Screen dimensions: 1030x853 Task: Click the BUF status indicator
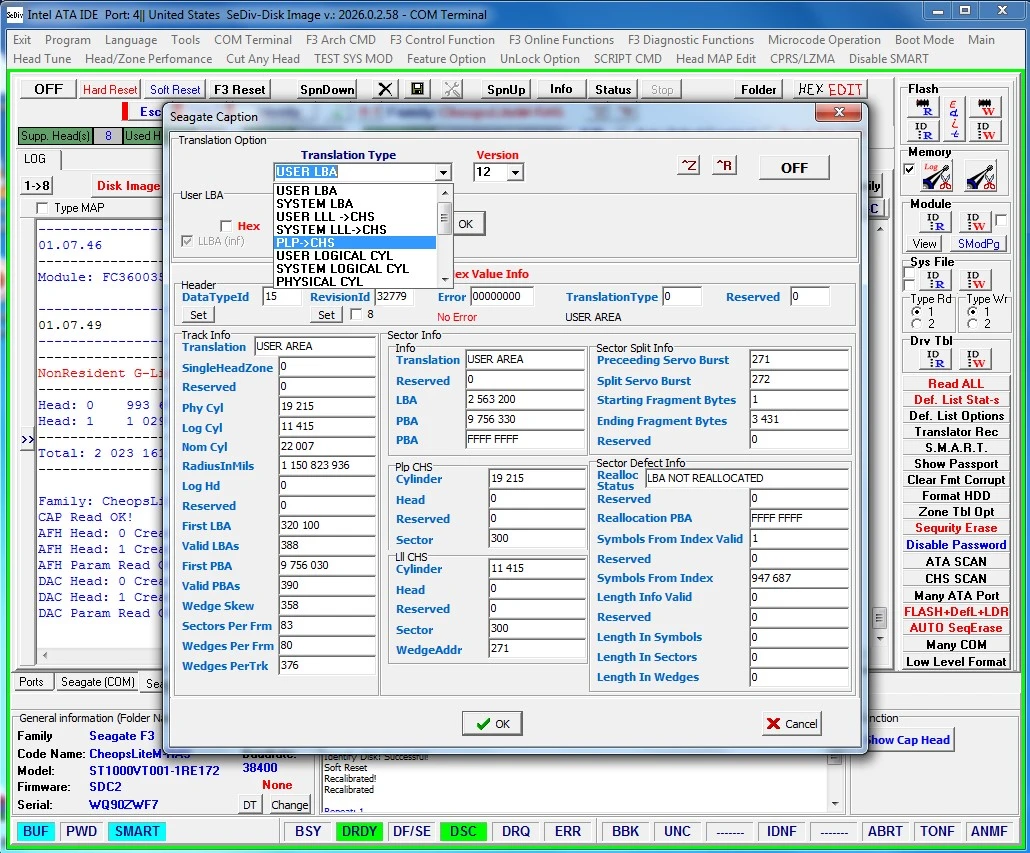coord(35,831)
